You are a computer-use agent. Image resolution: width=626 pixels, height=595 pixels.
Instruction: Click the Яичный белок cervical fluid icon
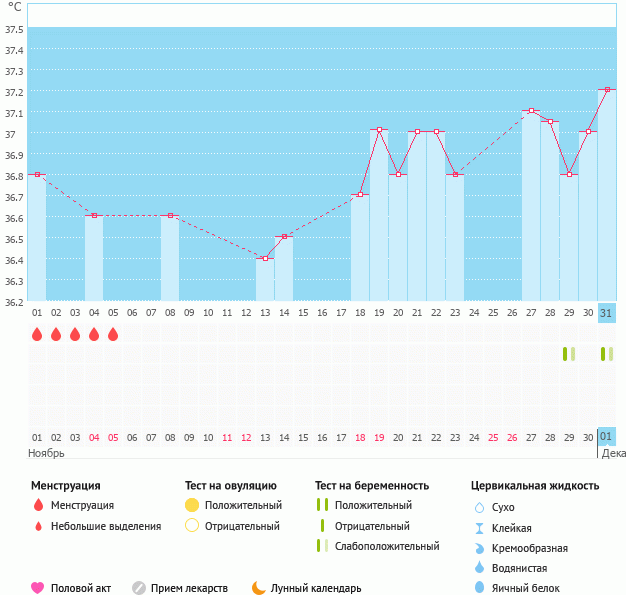pyautogui.click(x=479, y=588)
